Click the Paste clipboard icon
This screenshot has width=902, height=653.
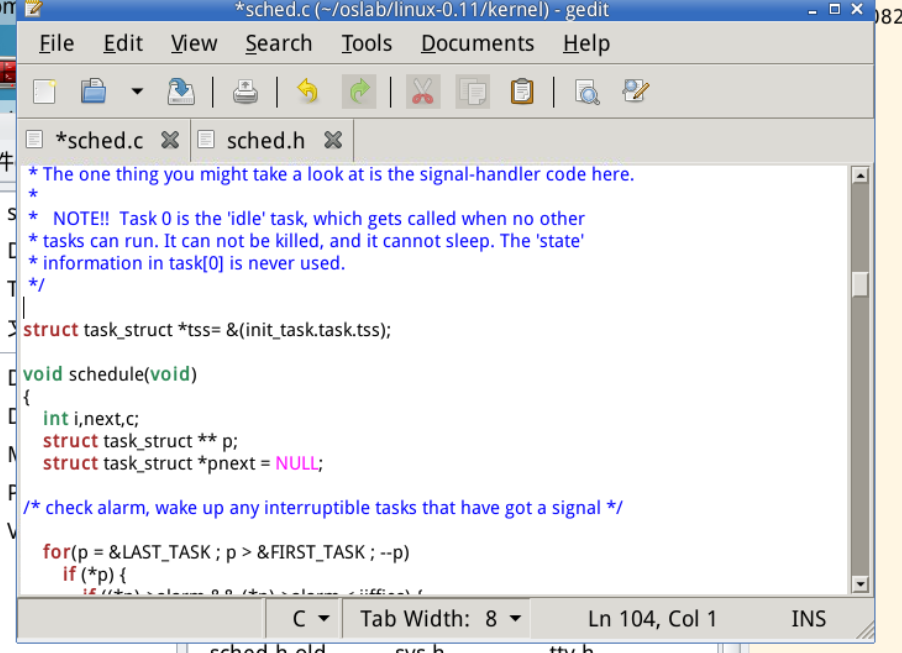(x=521, y=92)
